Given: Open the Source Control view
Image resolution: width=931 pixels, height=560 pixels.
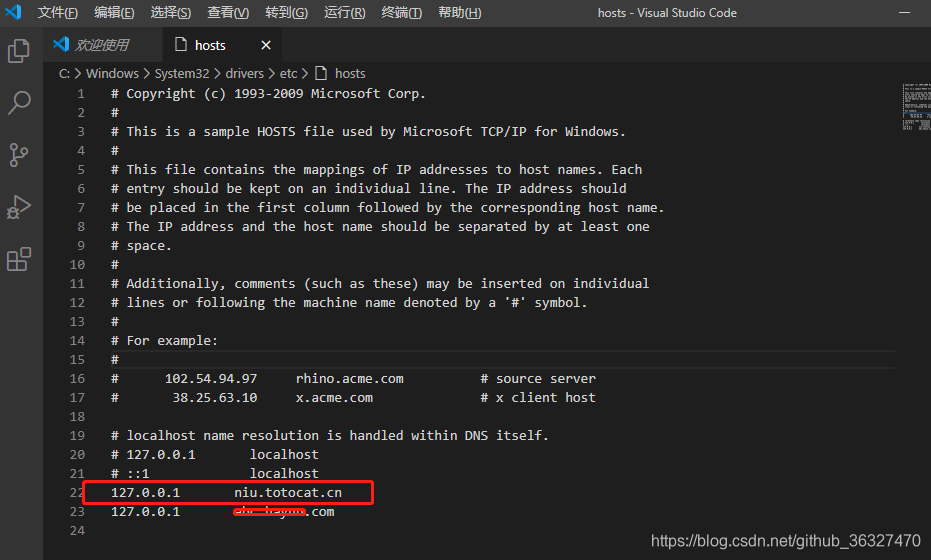Looking at the screenshot, I should (19, 154).
